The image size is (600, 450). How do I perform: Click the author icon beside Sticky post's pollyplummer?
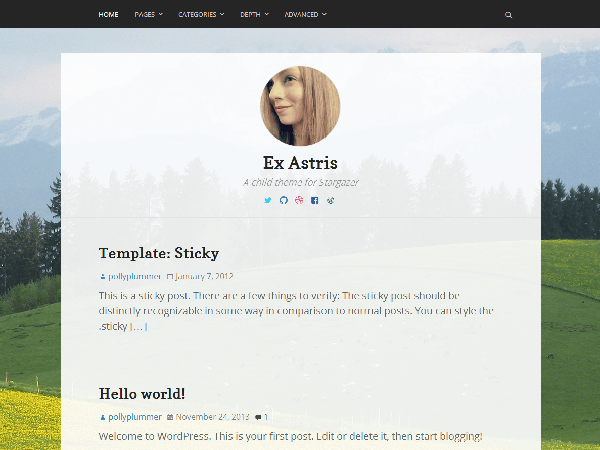pos(103,276)
